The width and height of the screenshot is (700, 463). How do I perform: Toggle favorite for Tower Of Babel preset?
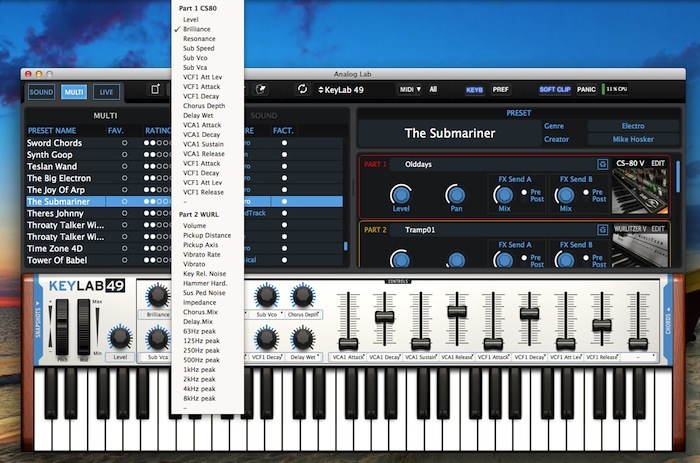click(125, 260)
